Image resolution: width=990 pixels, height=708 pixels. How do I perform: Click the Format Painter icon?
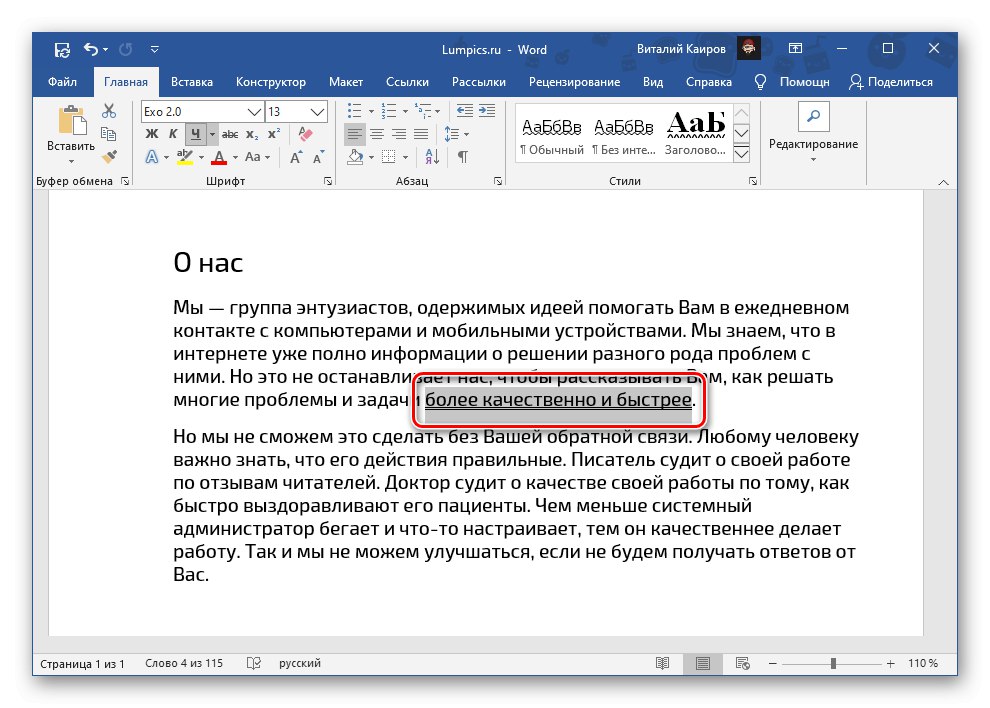point(110,157)
